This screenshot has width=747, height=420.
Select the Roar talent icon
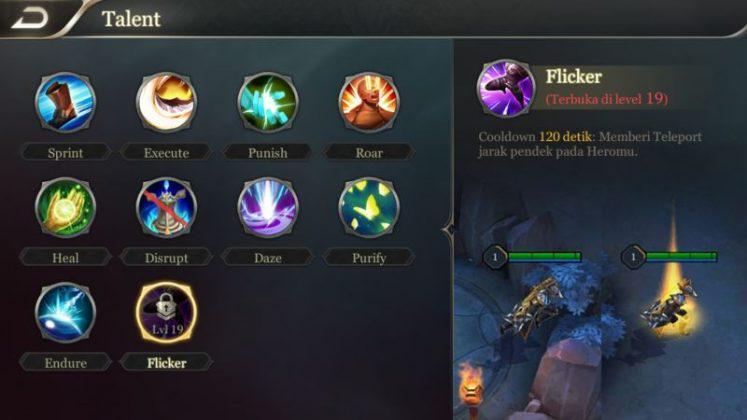pos(369,102)
